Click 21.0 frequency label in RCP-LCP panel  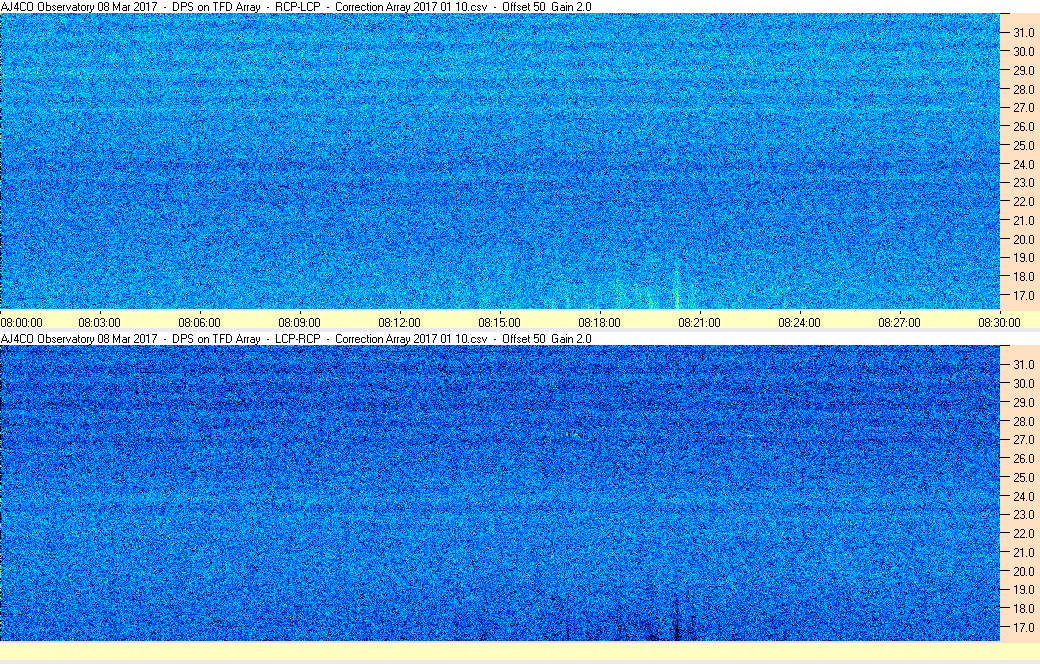1023,220
